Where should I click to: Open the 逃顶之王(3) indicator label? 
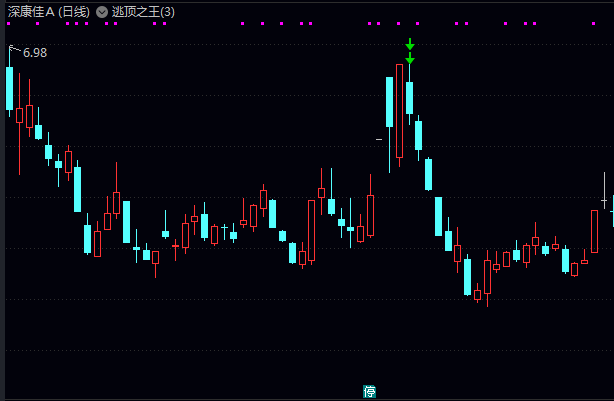[x=143, y=12]
